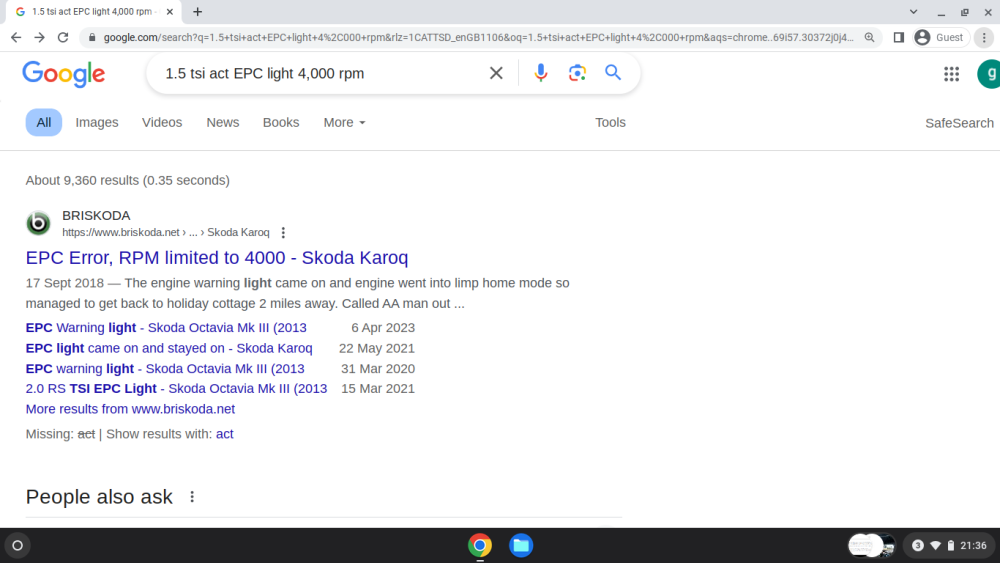This screenshot has height=563, width=1000.
Task: Click the BRISKODA site favicon
Action: 38,223
